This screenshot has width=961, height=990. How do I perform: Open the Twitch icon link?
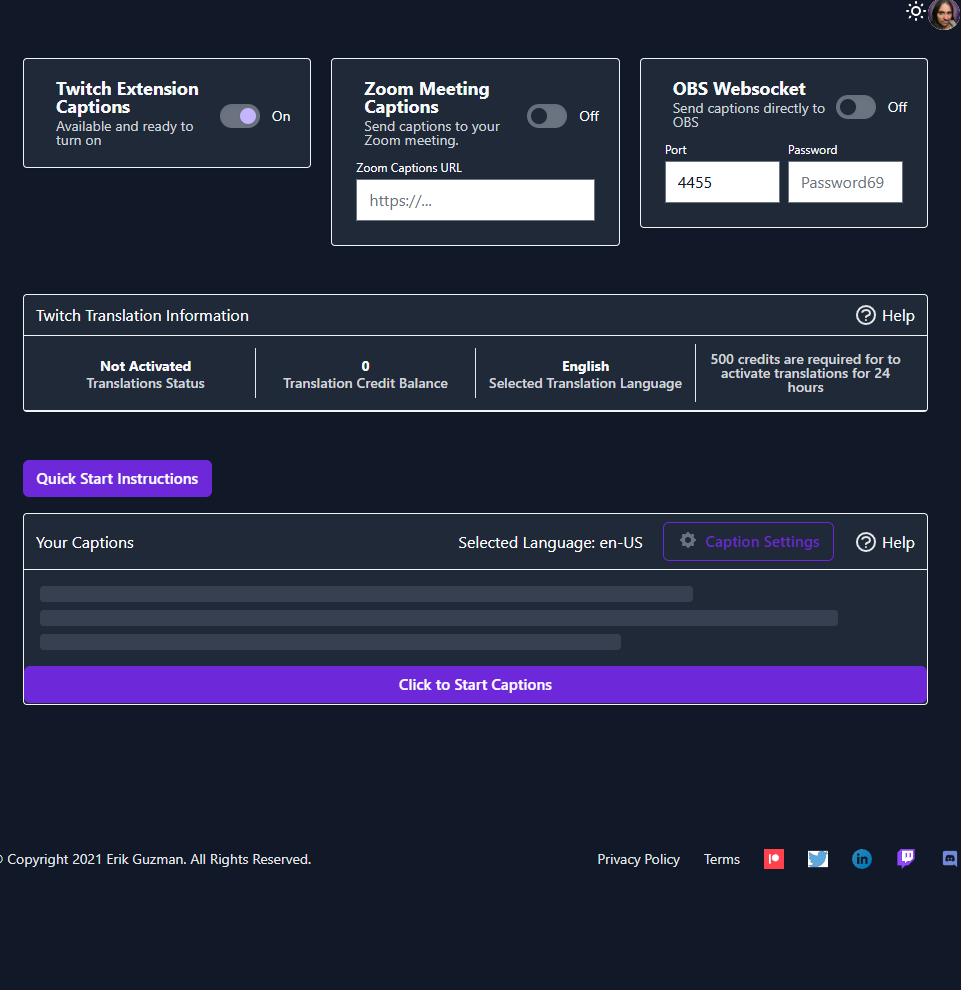click(x=906, y=859)
